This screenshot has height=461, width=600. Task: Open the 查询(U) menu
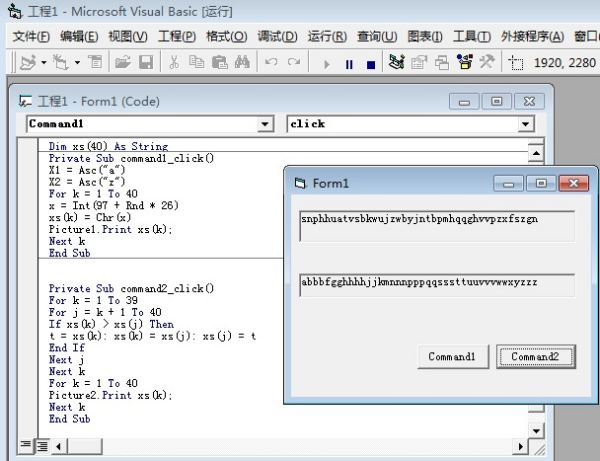pos(377,37)
